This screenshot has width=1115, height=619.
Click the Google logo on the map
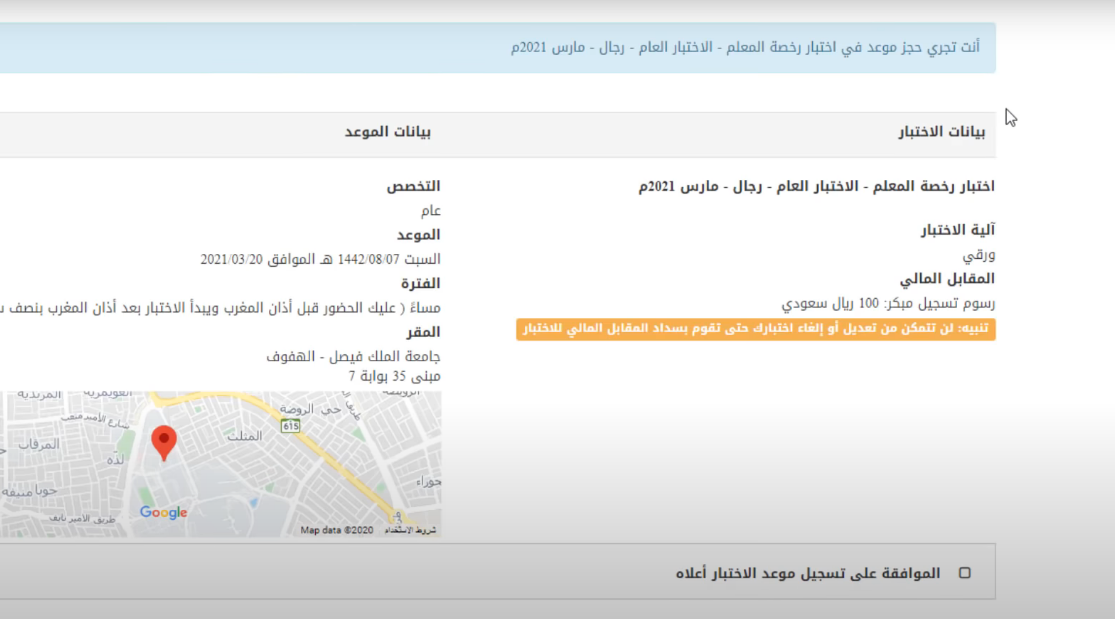tap(164, 512)
